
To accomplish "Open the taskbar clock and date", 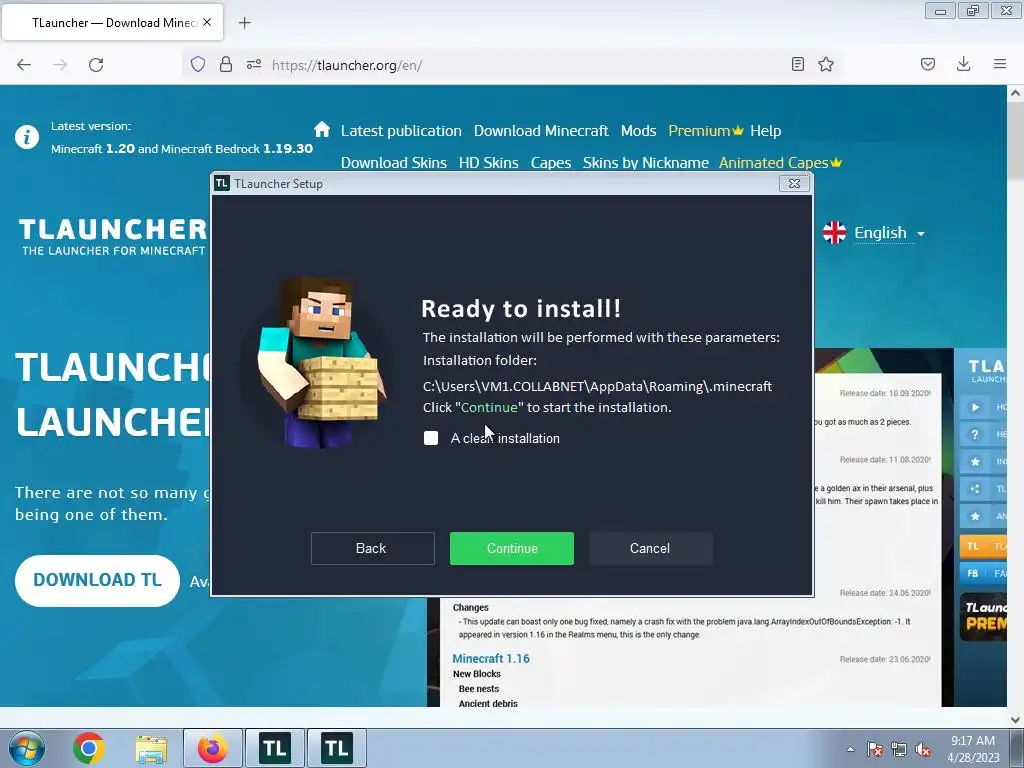I will coord(973,749).
